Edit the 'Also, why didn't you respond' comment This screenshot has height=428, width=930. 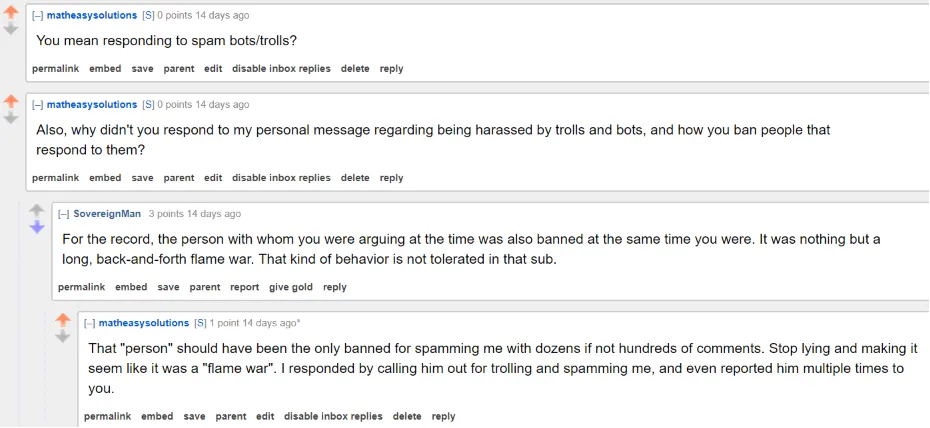tap(213, 178)
